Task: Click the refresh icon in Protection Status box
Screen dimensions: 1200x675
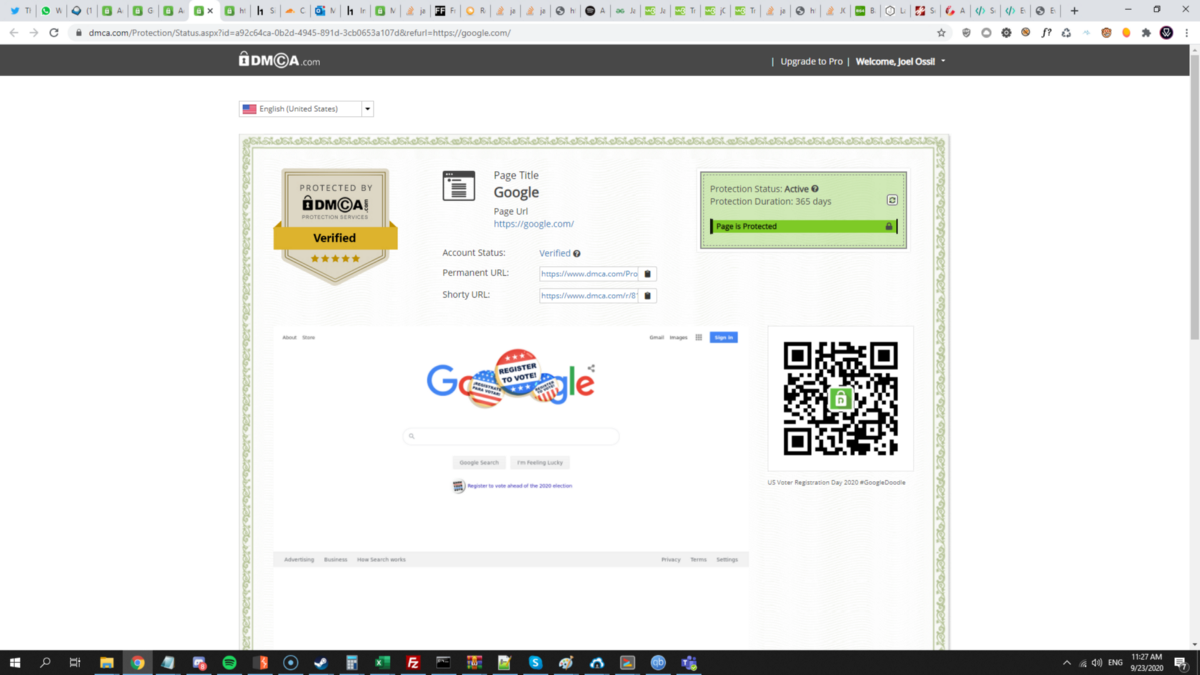Action: [892, 200]
